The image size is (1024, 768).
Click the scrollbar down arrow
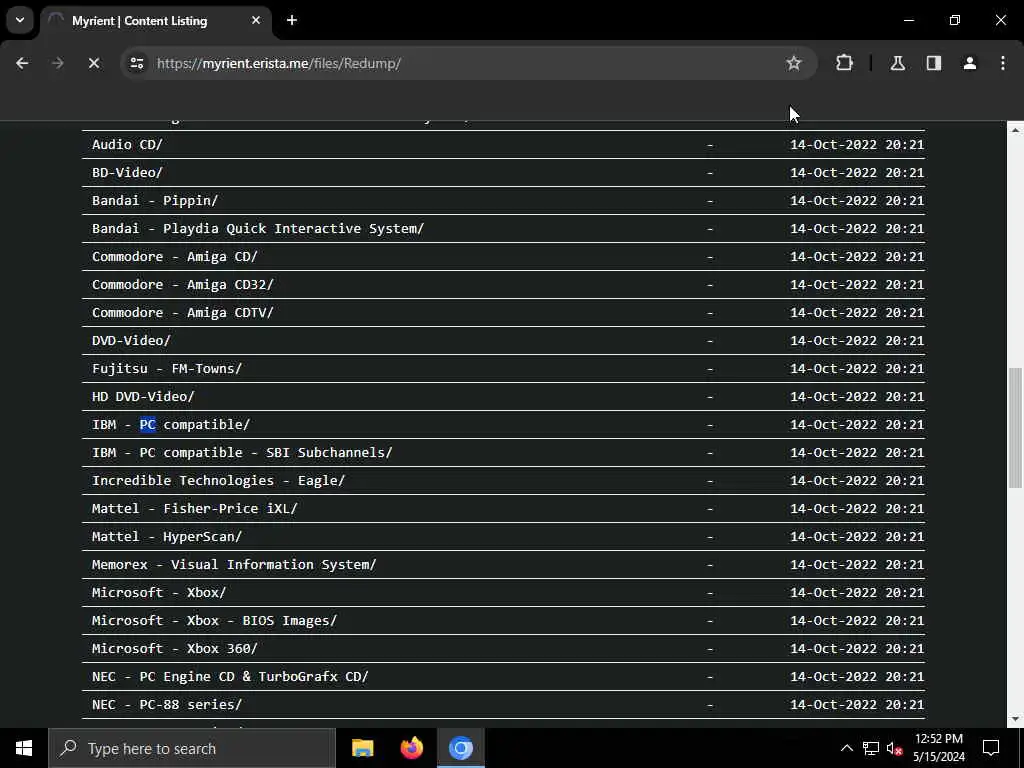1015,719
